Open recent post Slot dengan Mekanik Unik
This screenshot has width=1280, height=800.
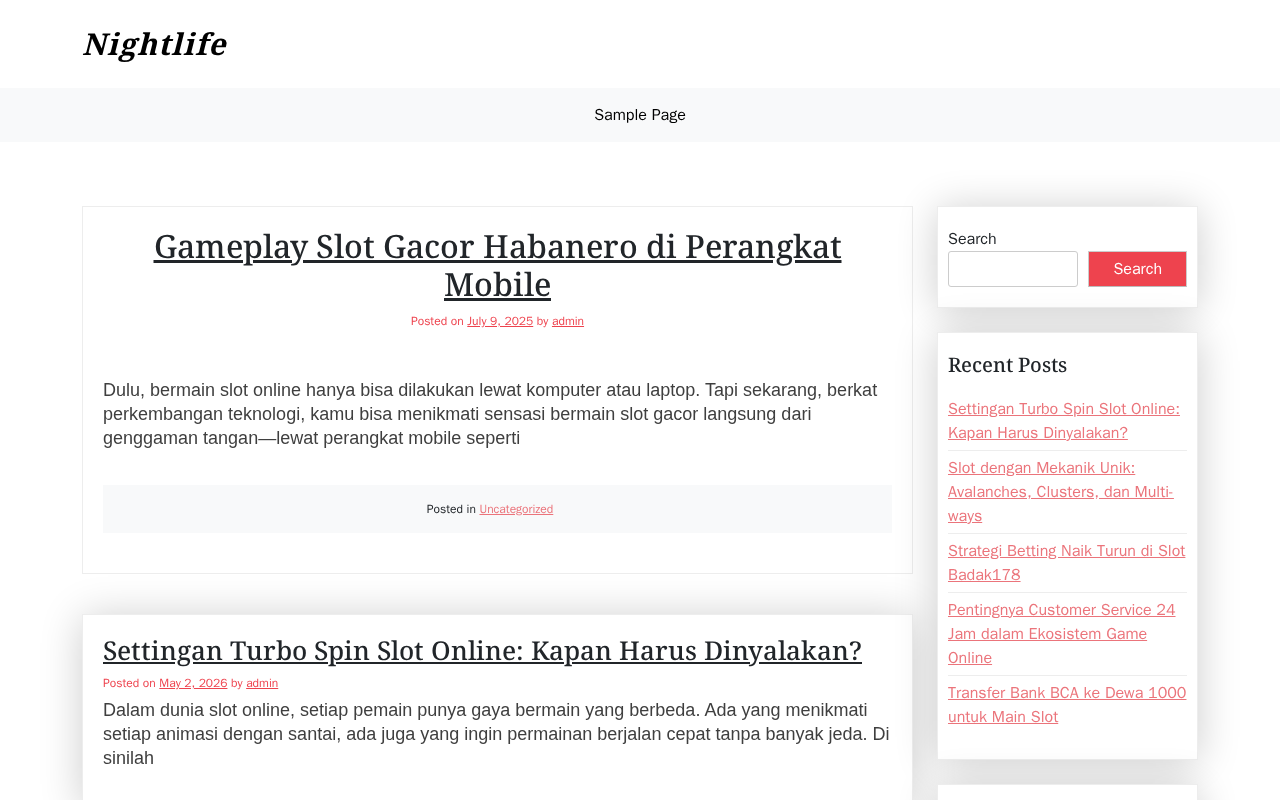(1061, 492)
